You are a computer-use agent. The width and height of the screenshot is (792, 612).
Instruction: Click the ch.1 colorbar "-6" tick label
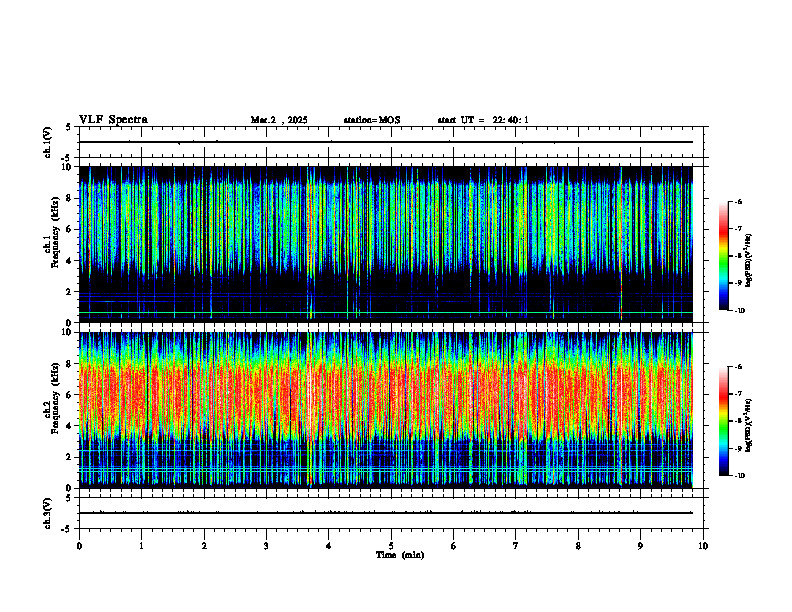pos(738,201)
